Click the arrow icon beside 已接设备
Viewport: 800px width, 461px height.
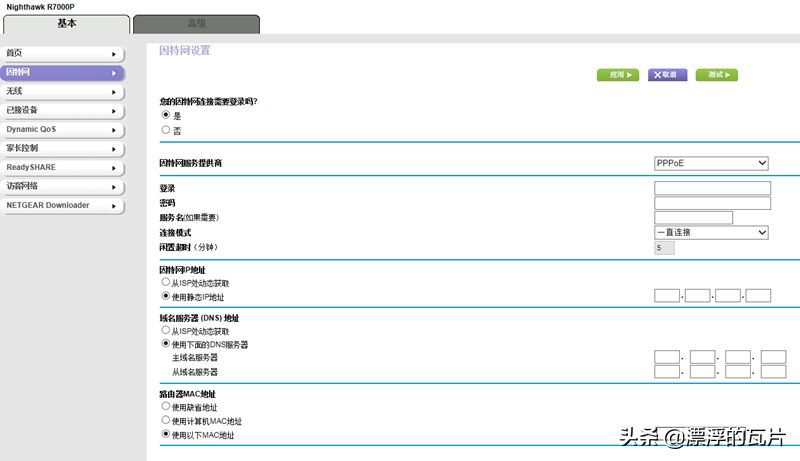114,111
